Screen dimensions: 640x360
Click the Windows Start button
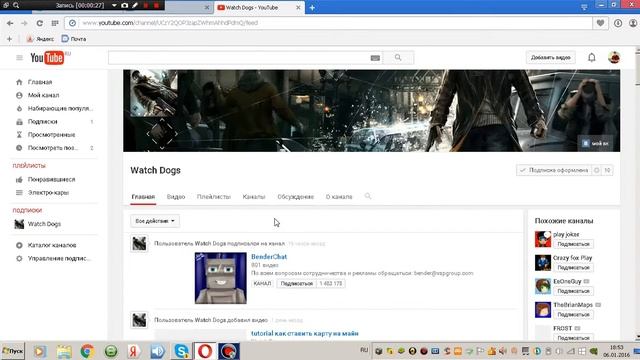pos(13,351)
